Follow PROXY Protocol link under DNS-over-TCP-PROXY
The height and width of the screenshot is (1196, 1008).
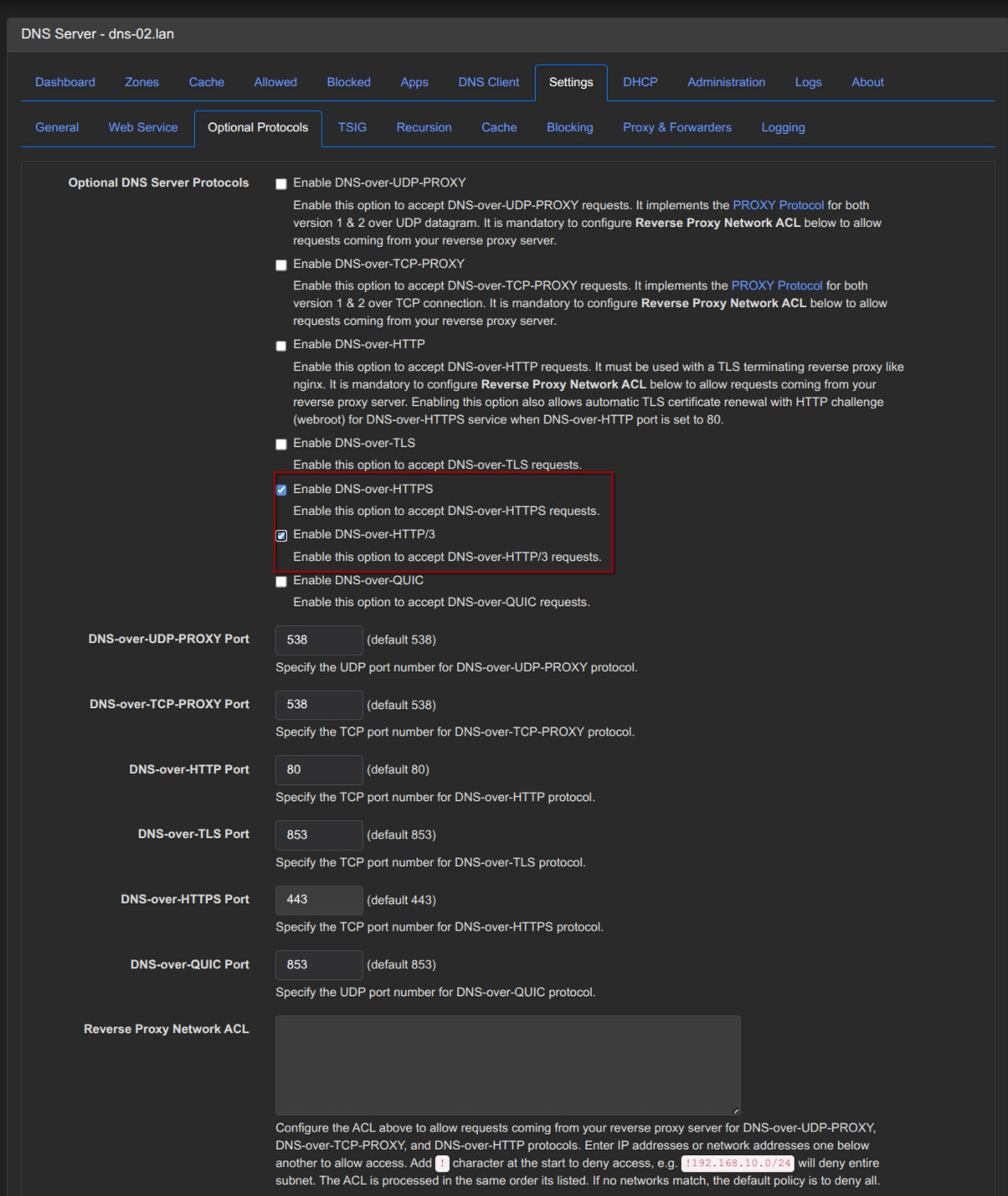point(776,285)
